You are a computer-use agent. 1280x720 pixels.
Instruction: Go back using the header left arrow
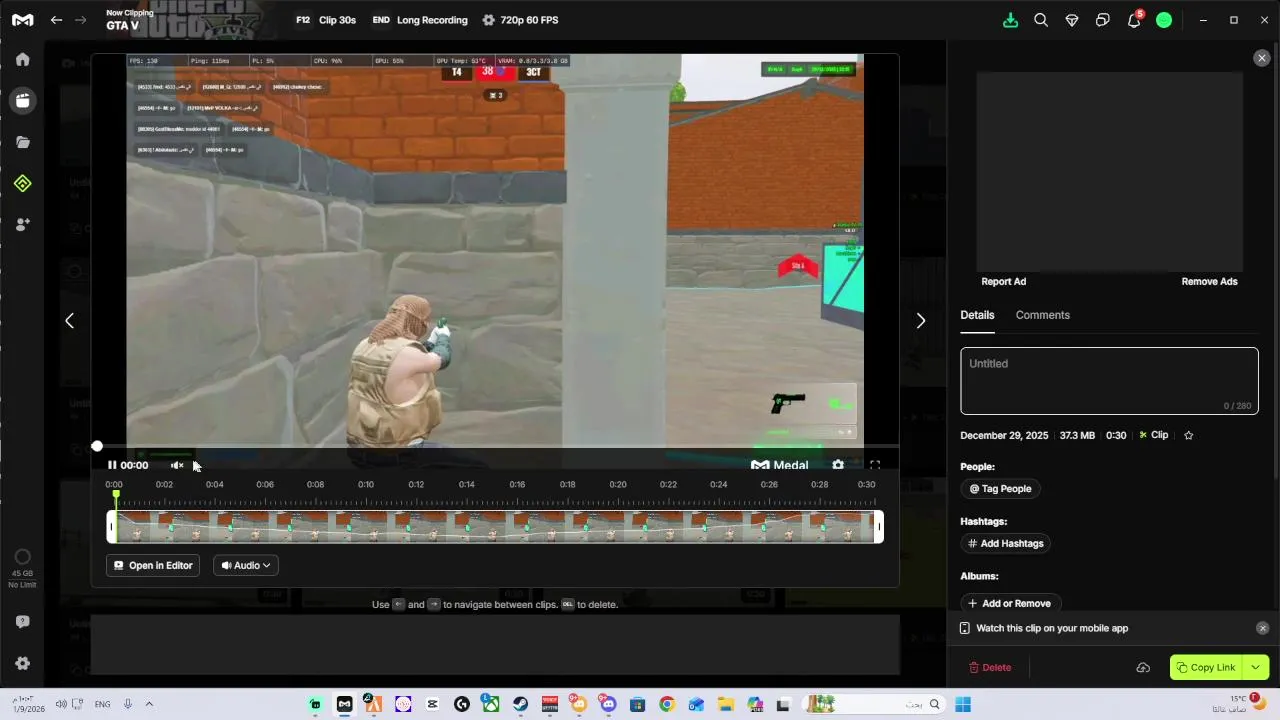coord(56,20)
